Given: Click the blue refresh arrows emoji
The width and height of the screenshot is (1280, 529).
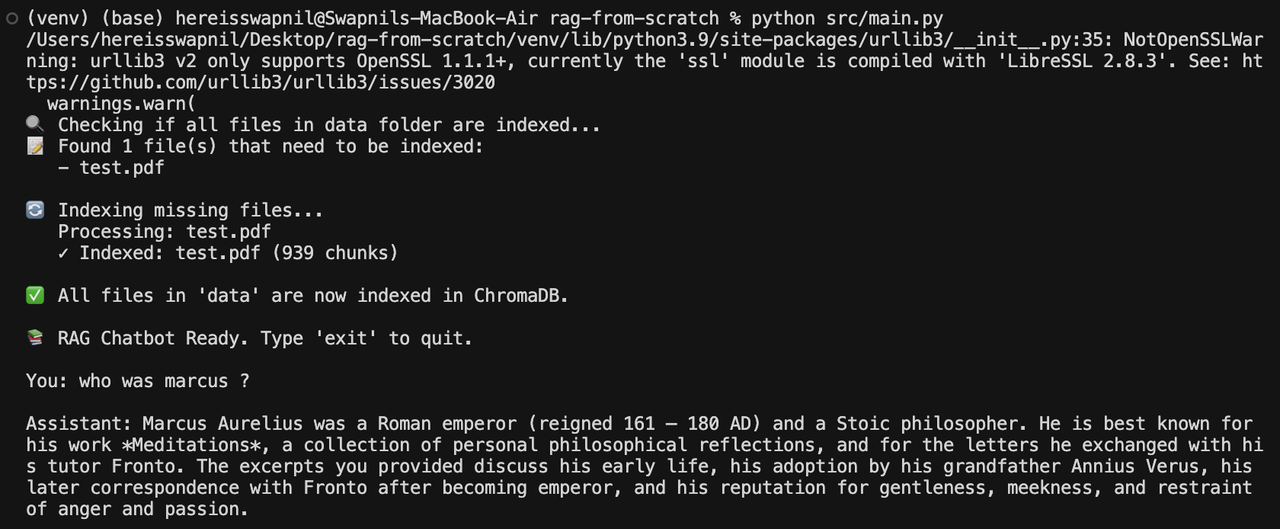Looking at the screenshot, I should point(35,210).
